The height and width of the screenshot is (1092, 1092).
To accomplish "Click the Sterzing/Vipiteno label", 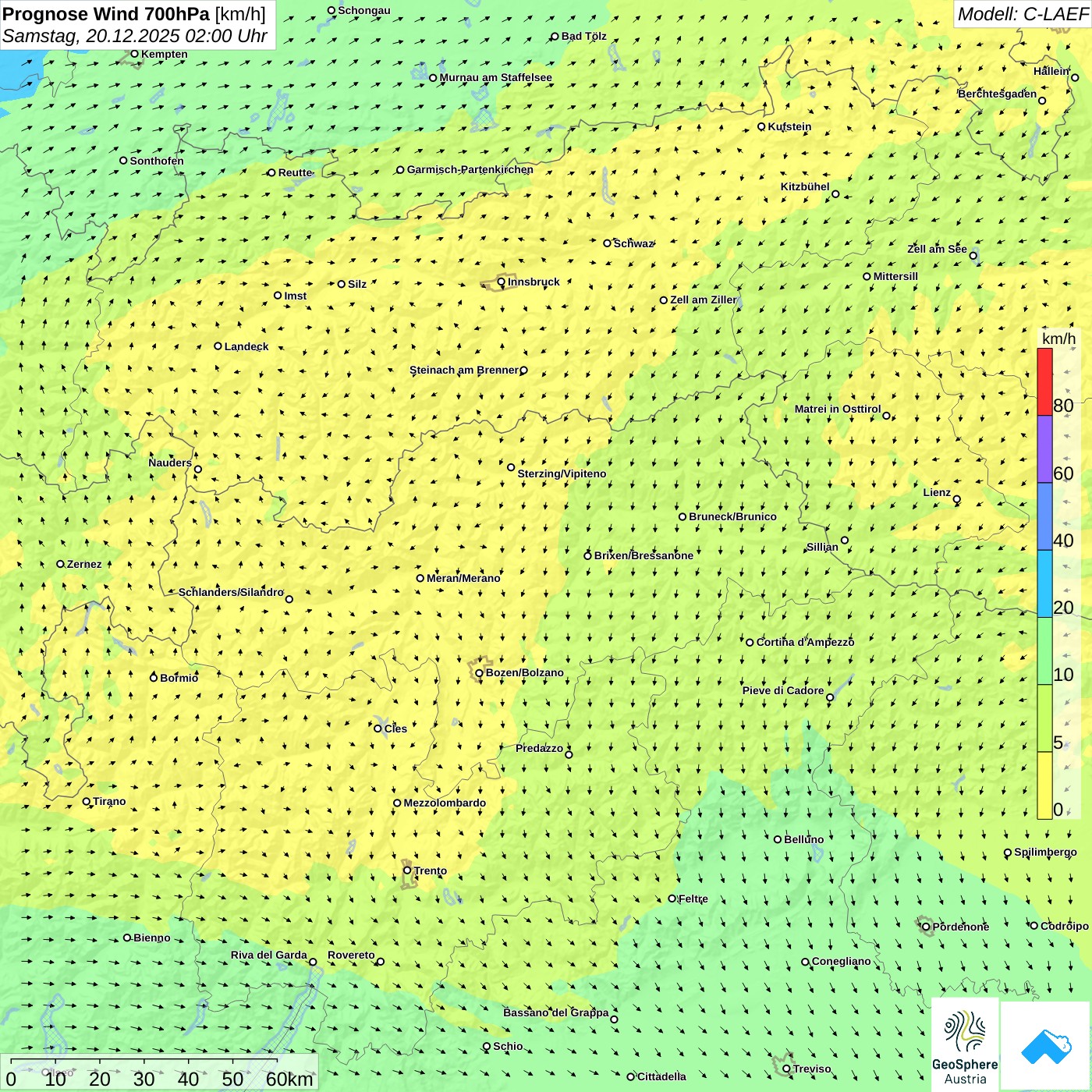I will (x=562, y=473).
